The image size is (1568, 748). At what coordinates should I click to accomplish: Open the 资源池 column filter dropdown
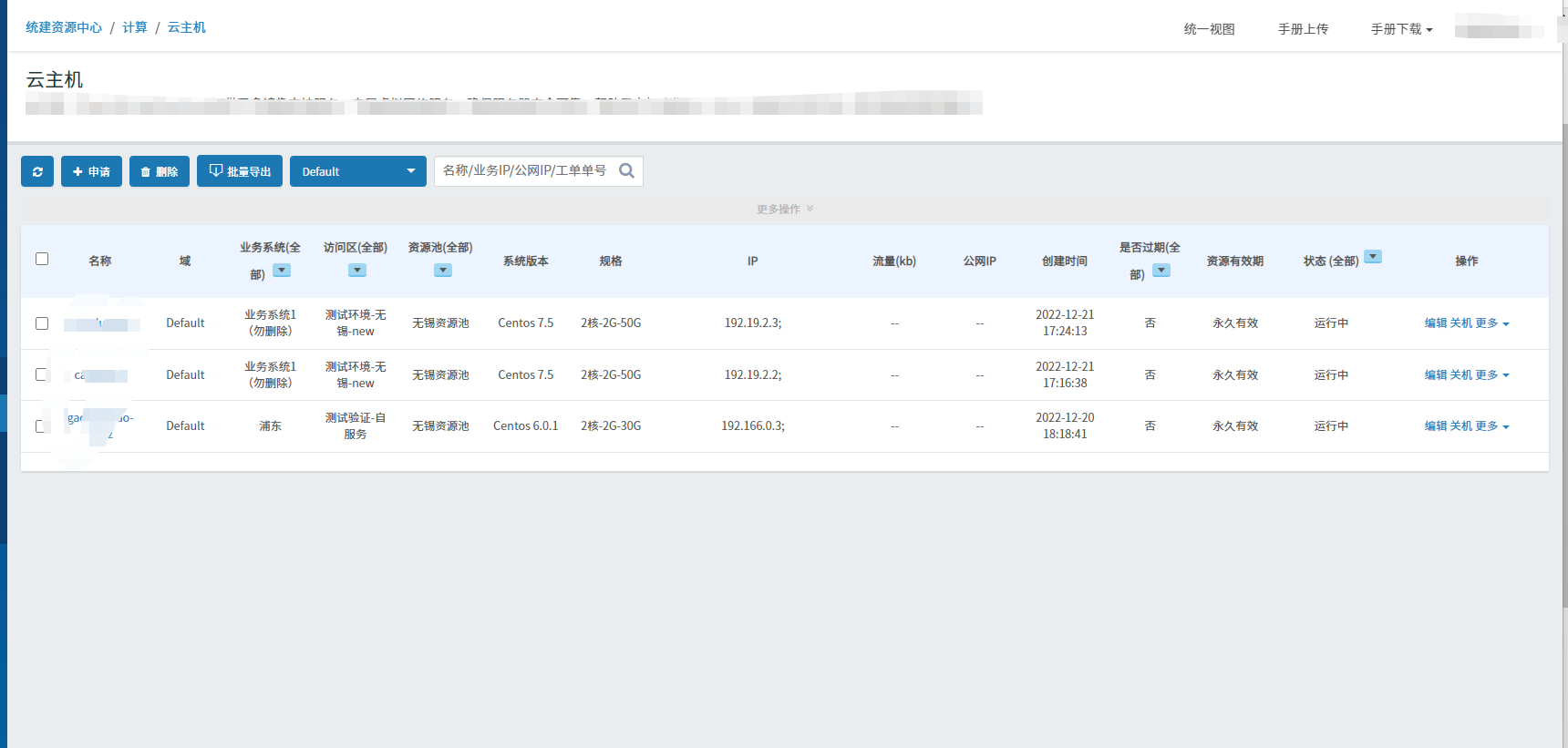point(443,271)
